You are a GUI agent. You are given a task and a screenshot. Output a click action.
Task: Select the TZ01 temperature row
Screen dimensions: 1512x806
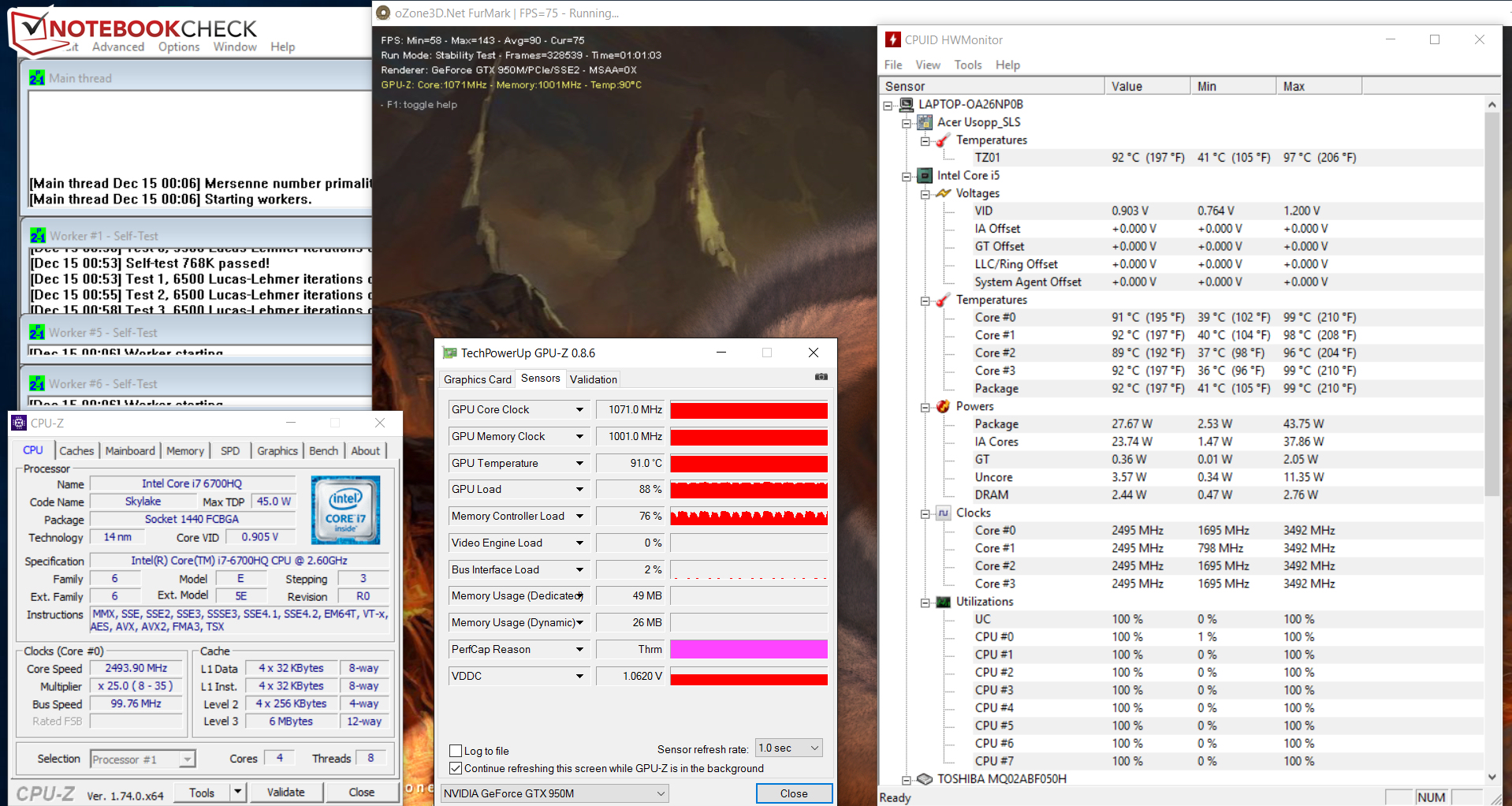(x=1182, y=158)
